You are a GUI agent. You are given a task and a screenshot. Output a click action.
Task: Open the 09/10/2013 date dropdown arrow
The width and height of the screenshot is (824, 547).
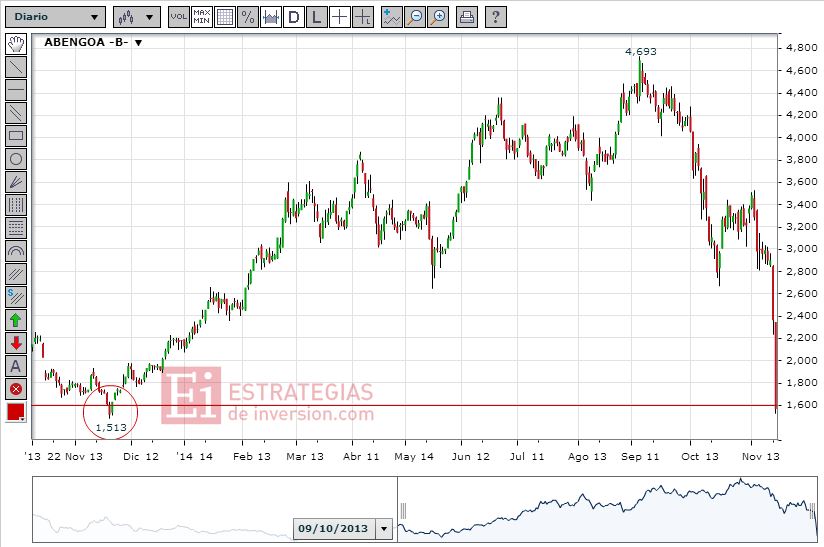[x=384, y=529]
